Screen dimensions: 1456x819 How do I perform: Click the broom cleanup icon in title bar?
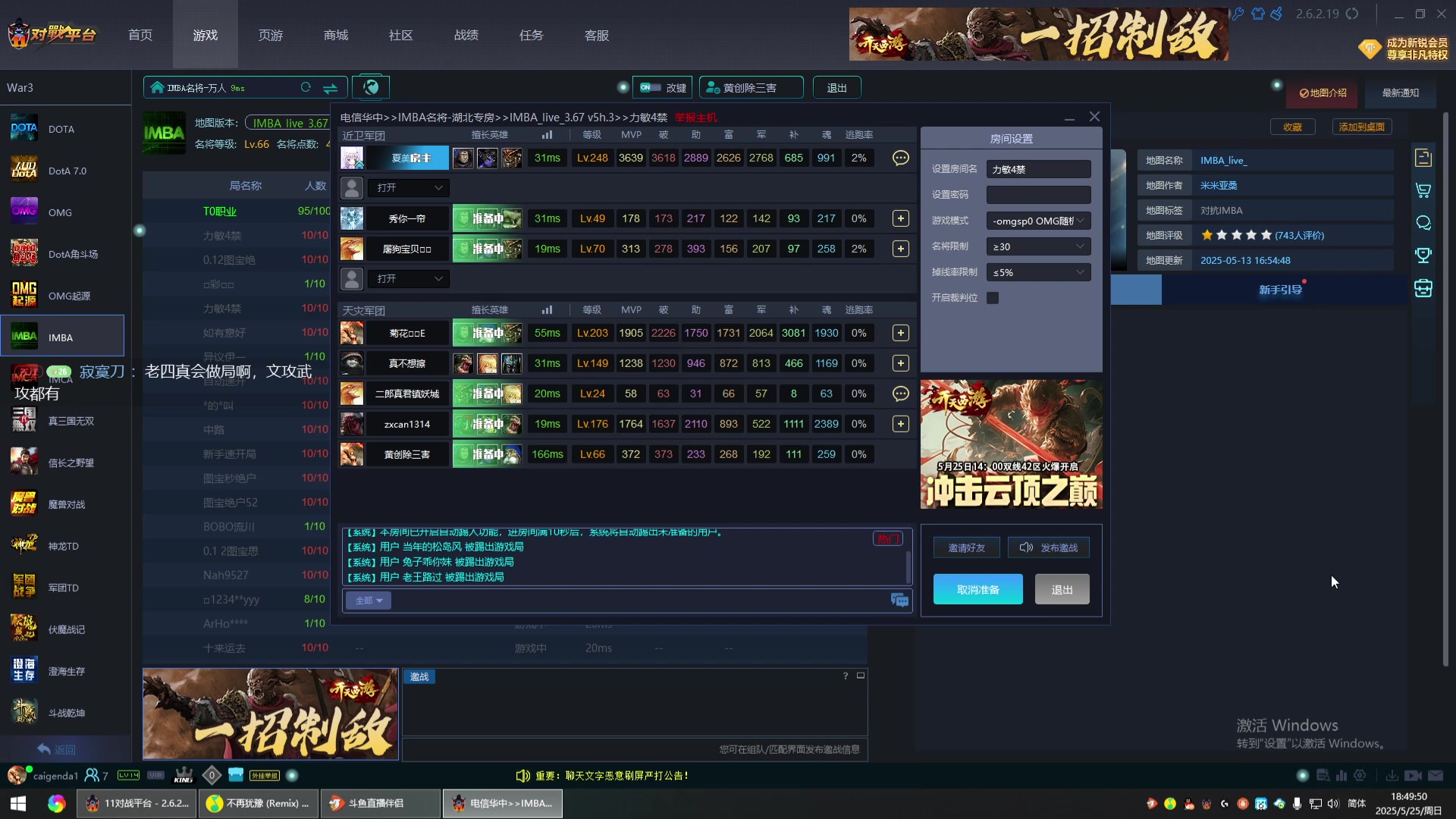point(1277,14)
